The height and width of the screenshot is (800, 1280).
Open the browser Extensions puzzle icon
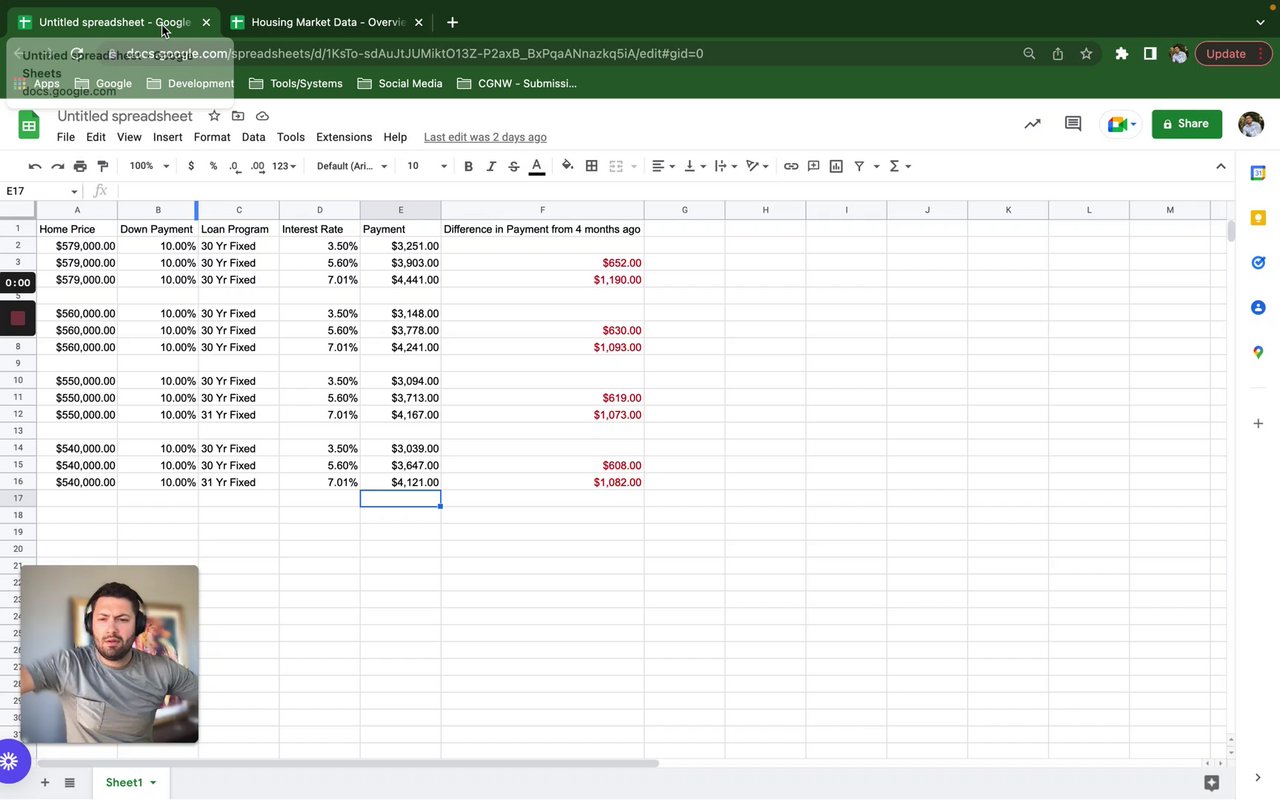[1122, 54]
